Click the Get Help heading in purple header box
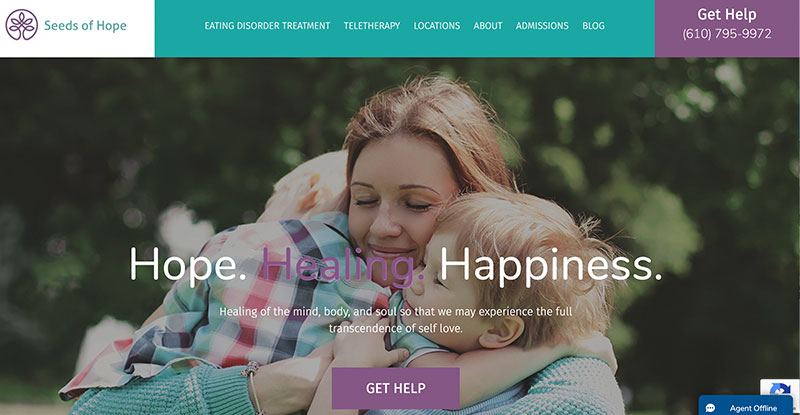The width and height of the screenshot is (800, 415). 727,14
